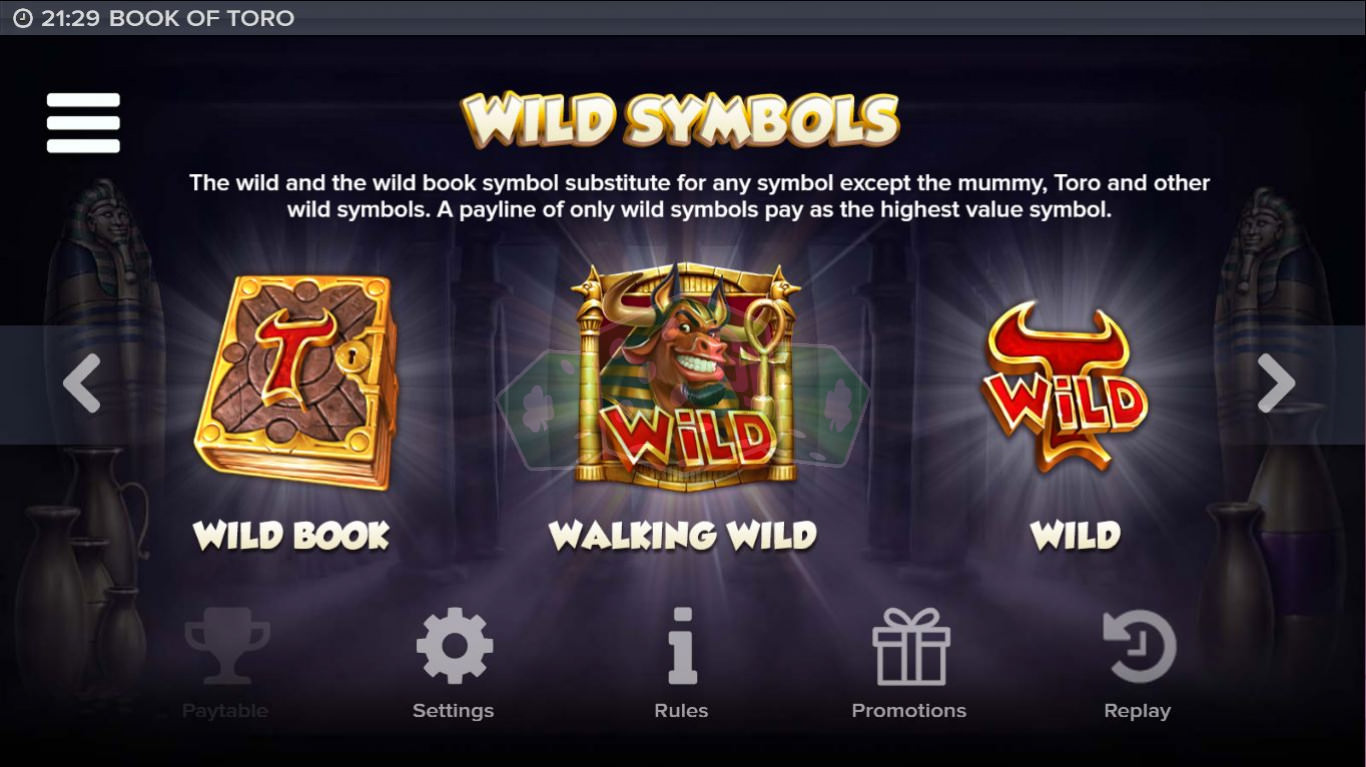1366x767 pixels.
Task: Open Settings gear icon
Action: [454, 646]
